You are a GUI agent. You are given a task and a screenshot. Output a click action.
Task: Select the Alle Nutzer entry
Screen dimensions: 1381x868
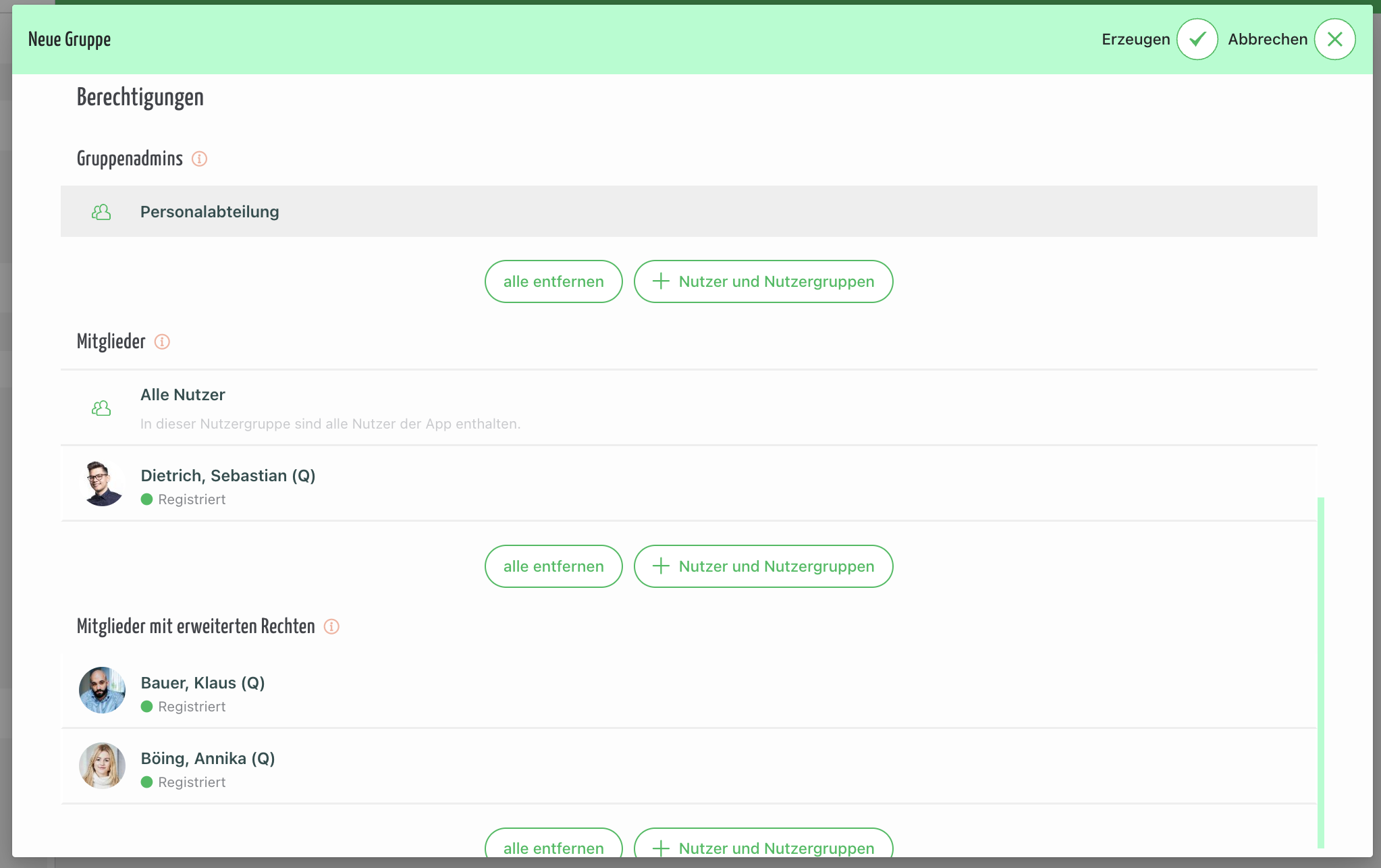coord(689,408)
